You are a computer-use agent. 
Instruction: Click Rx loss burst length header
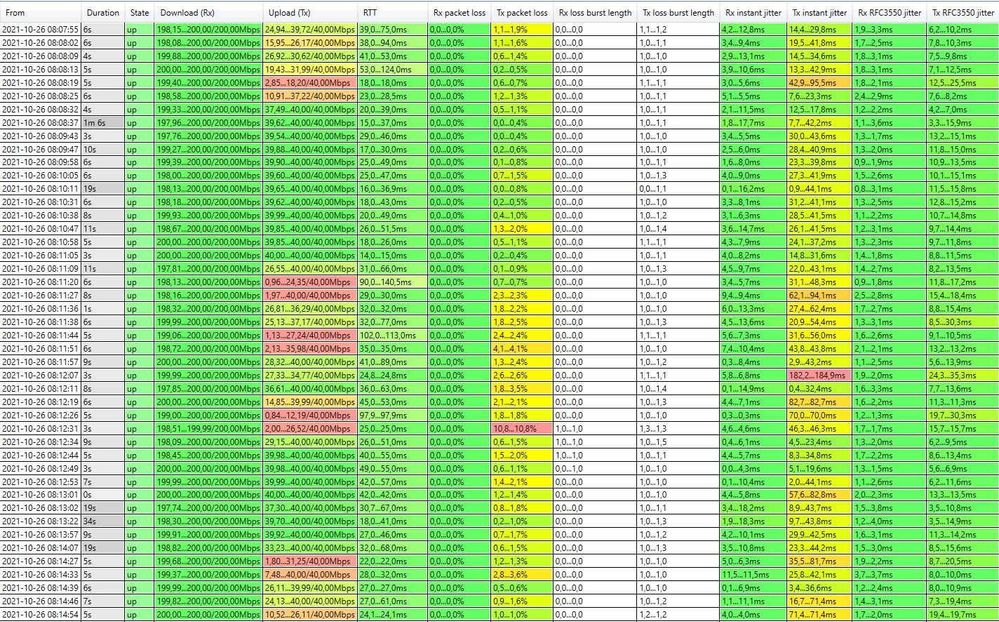594,12
